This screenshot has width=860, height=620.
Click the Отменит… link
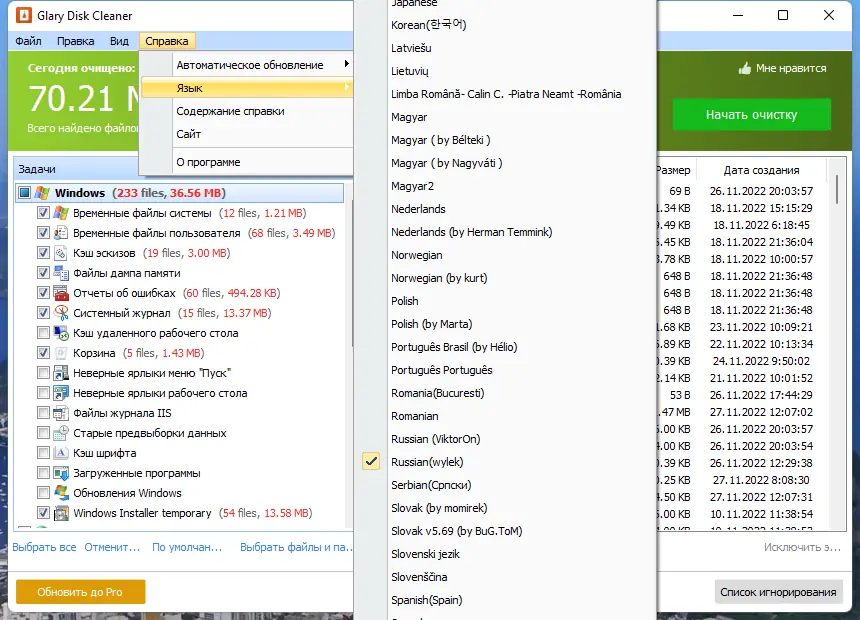pyautogui.click(x=112, y=547)
